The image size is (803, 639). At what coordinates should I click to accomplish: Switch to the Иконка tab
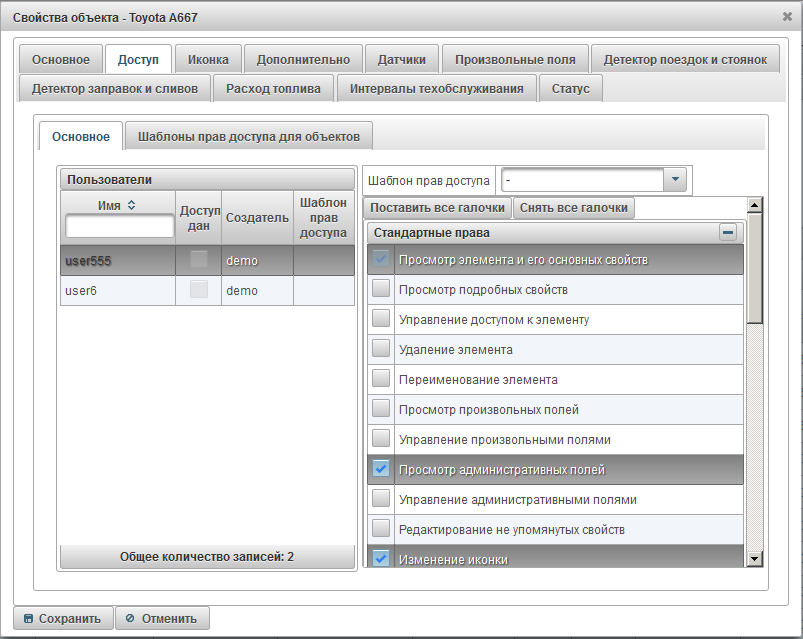click(208, 60)
